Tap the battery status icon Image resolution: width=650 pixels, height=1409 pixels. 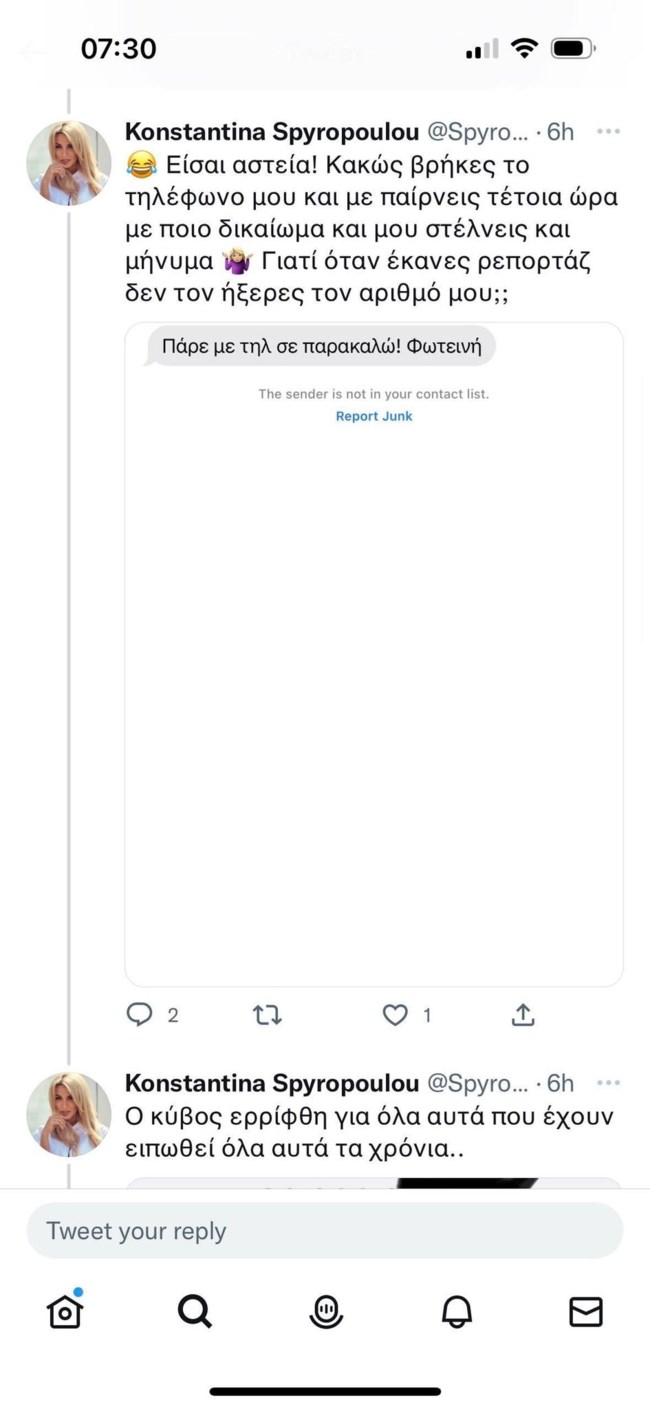pos(573,48)
